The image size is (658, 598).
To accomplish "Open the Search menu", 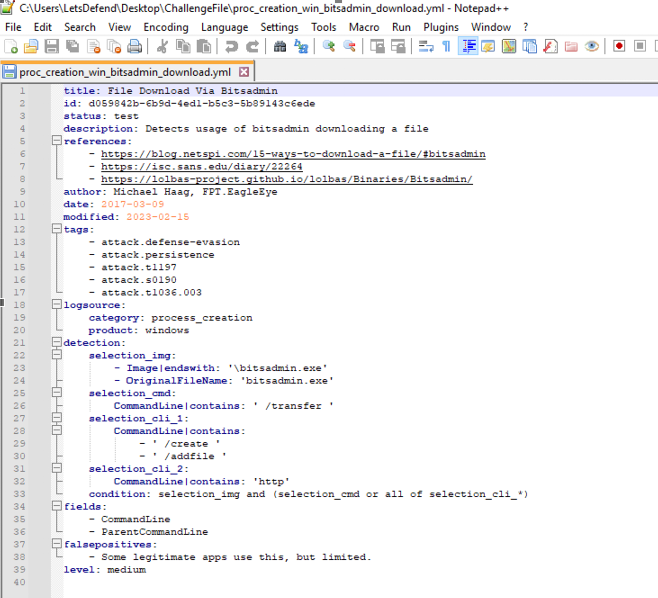I will [80, 27].
